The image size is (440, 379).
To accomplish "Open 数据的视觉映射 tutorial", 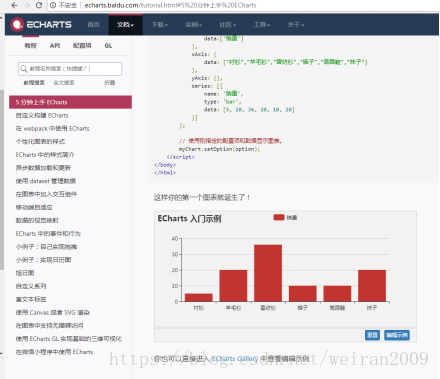I will coord(37,220).
